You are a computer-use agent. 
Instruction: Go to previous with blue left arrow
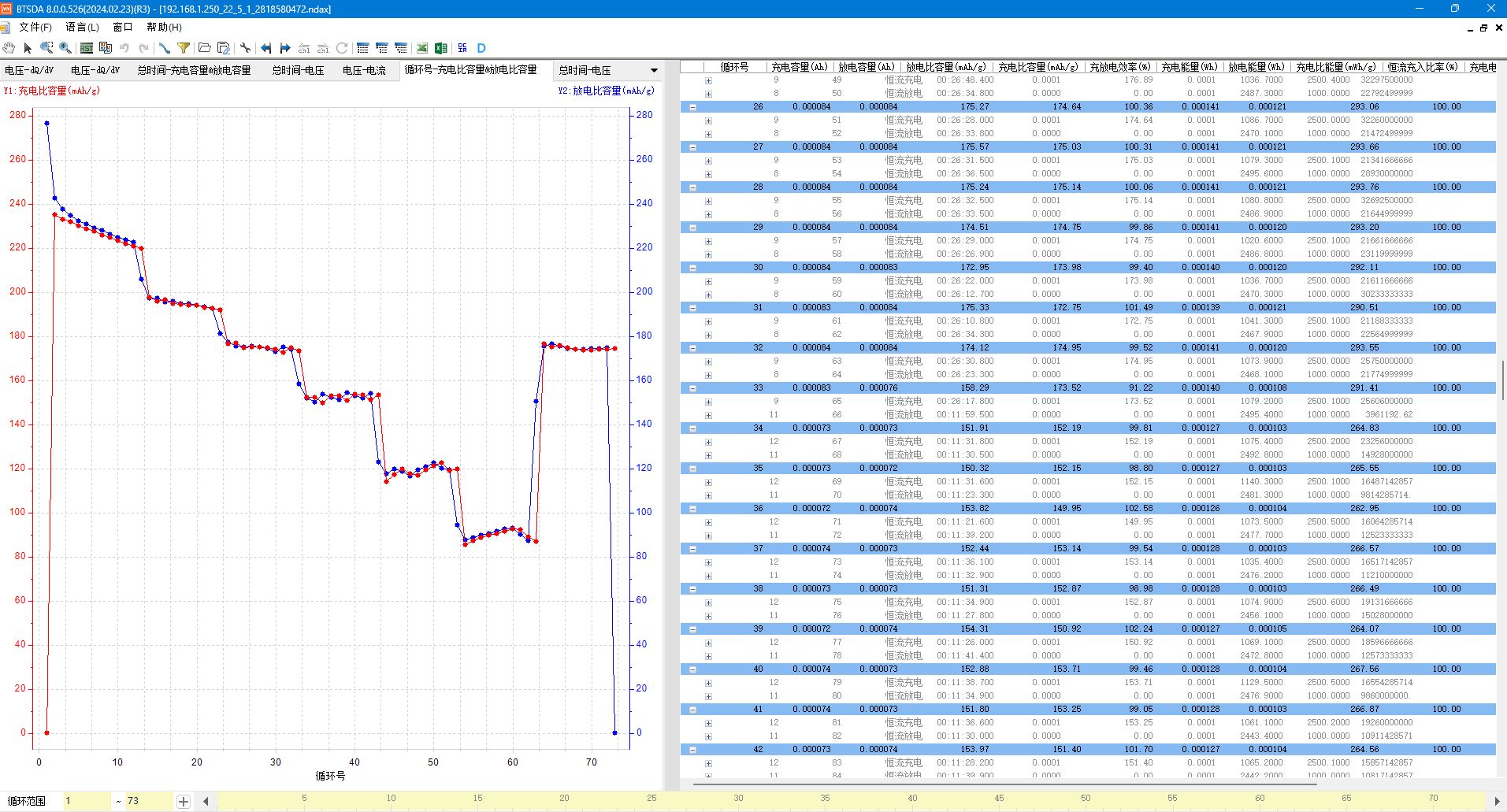(266, 48)
